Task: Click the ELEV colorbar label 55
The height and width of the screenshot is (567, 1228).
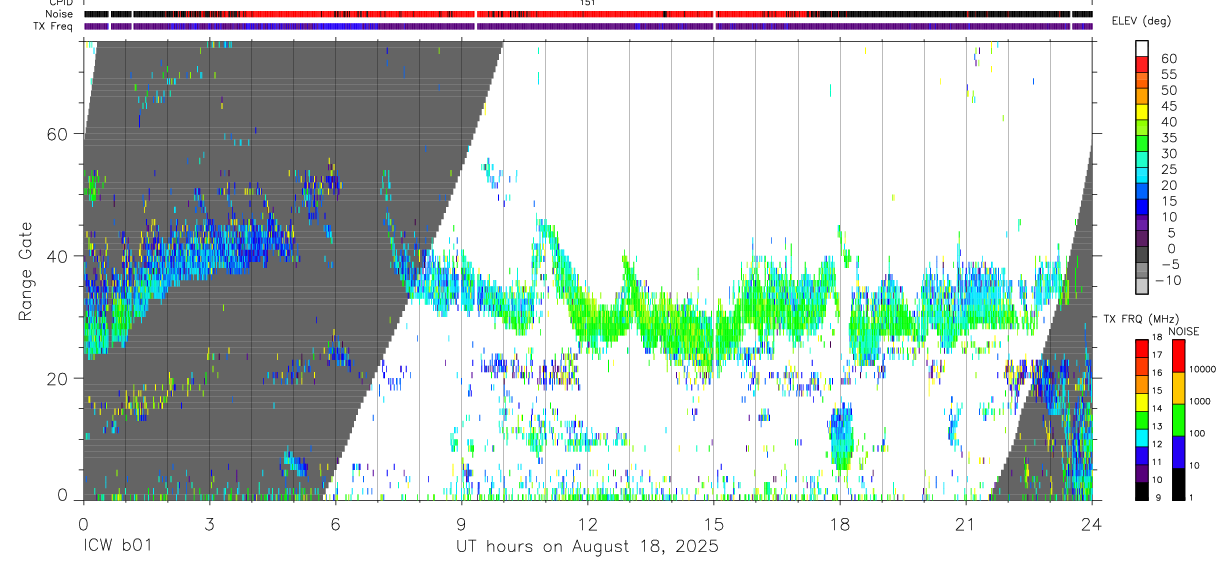Action: pyautogui.click(x=1169, y=74)
